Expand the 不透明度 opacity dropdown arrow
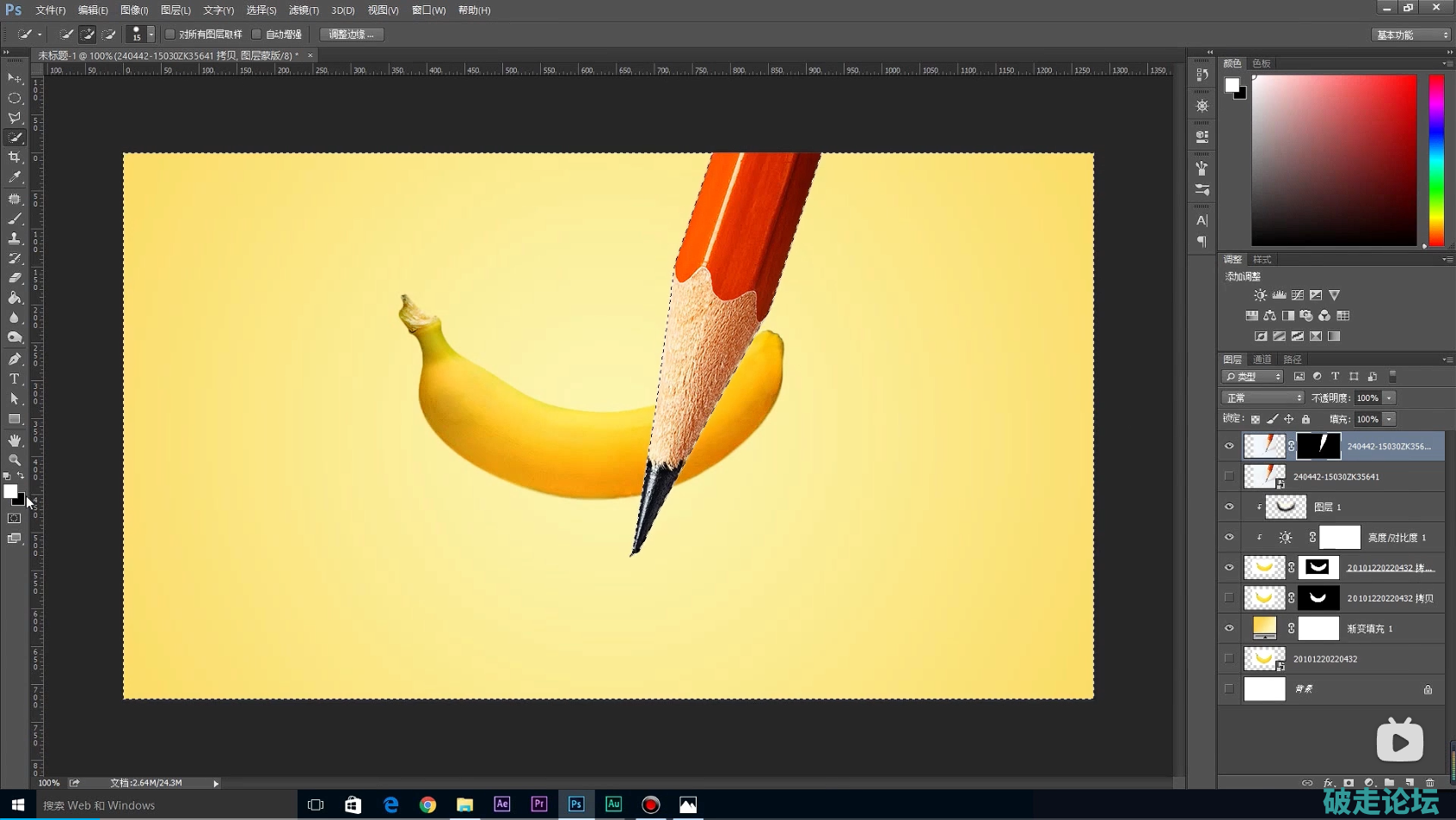 pyautogui.click(x=1389, y=398)
